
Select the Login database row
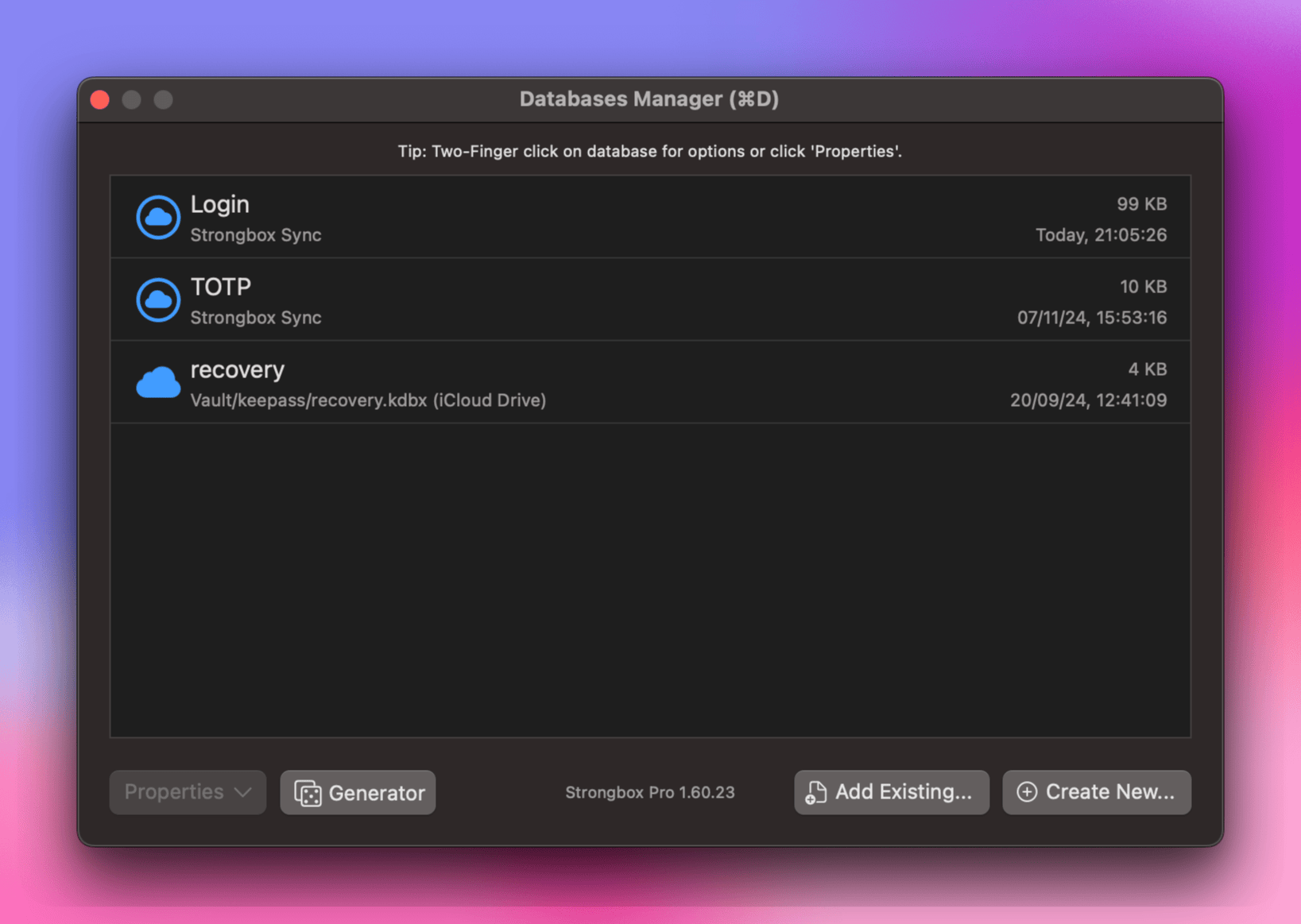(556, 217)
